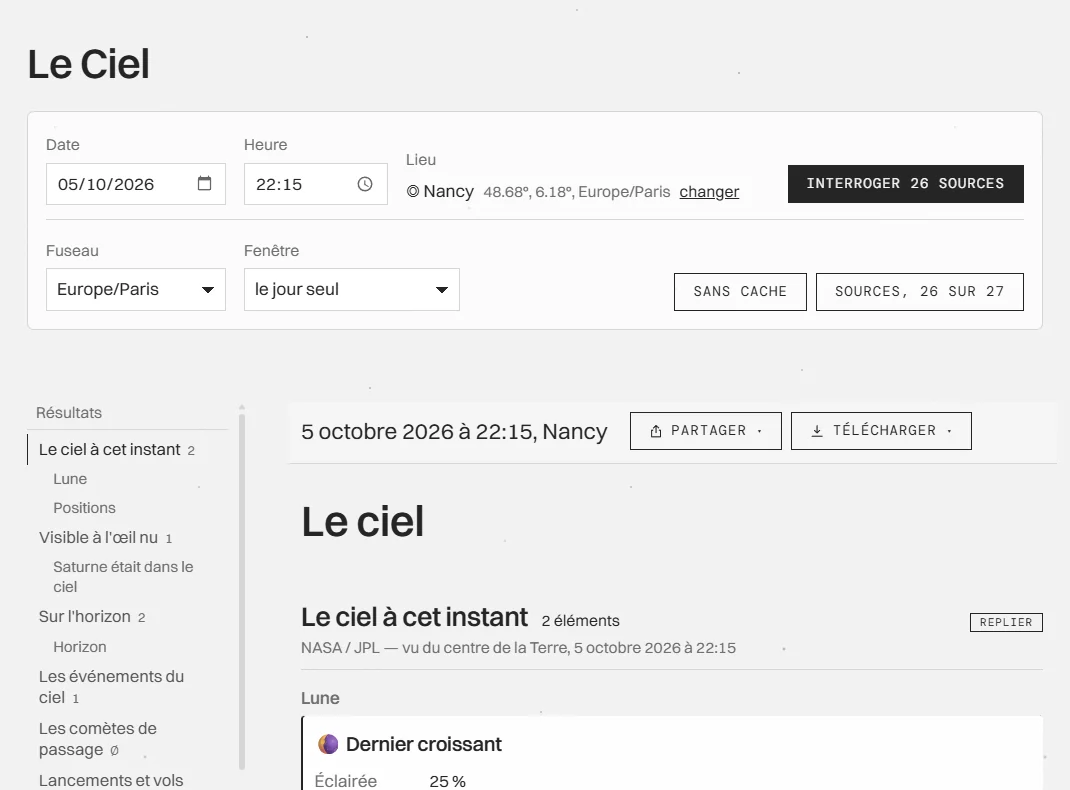Click the '2 éléments' count label
This screenshot has width=1070, height=790.
pyautogui.click(x=581, y=621)
